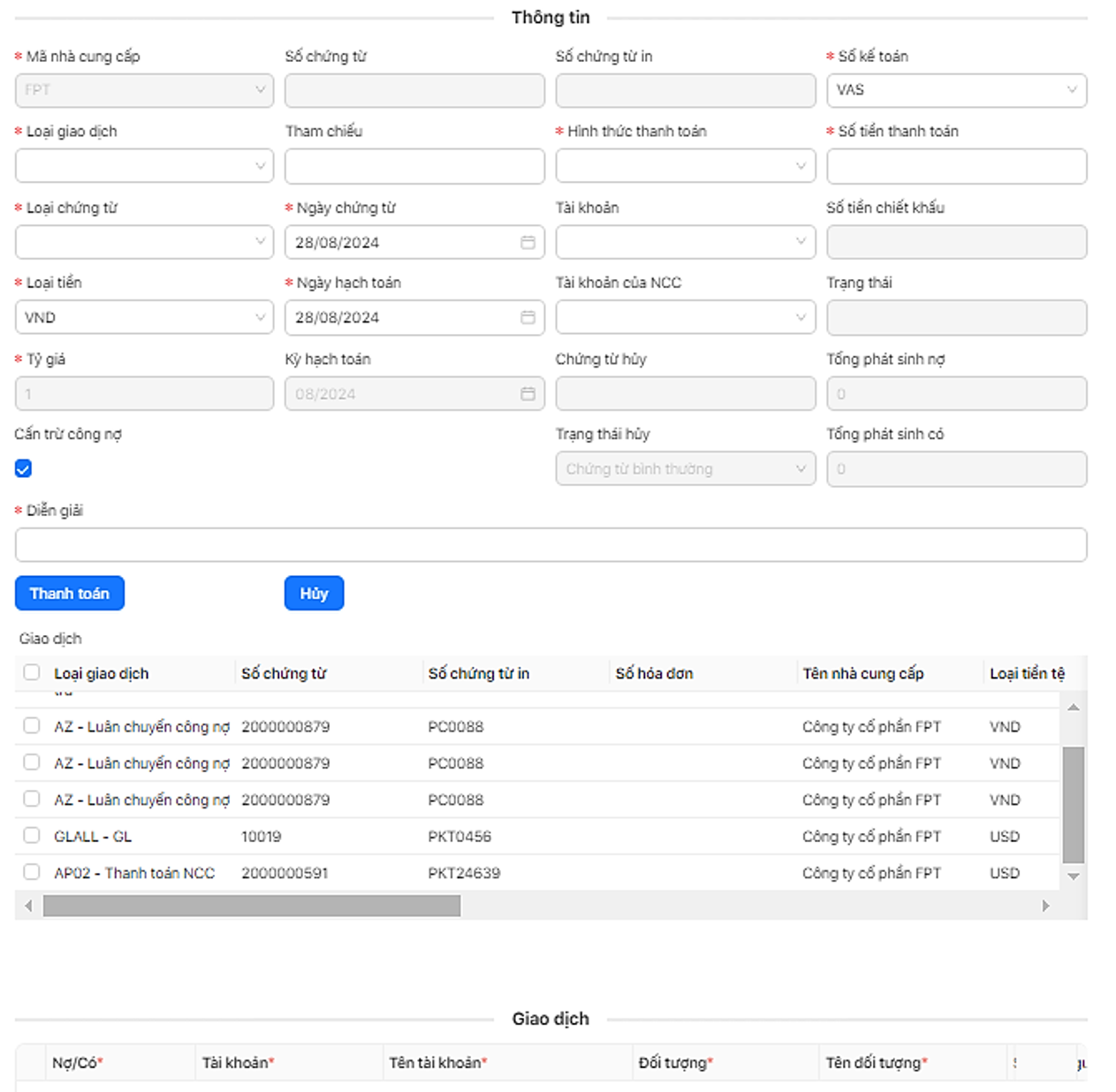Screen dimensions: 1116x1092
Task: Click the Tên nhà cung cấp column header
Action: [x=862, y=673]
